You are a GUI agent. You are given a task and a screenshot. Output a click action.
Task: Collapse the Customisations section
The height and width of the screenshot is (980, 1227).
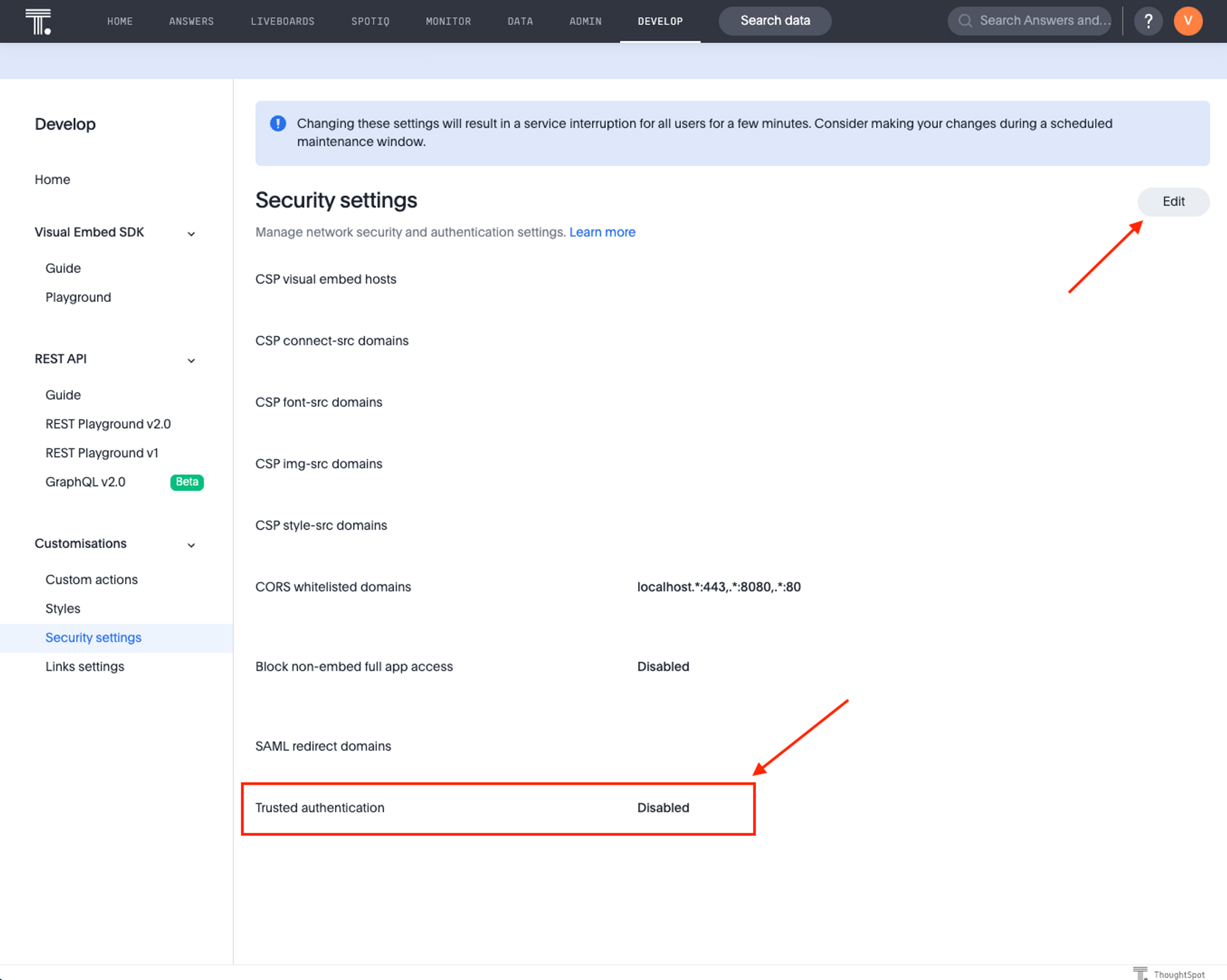click(x=191, y=545)
